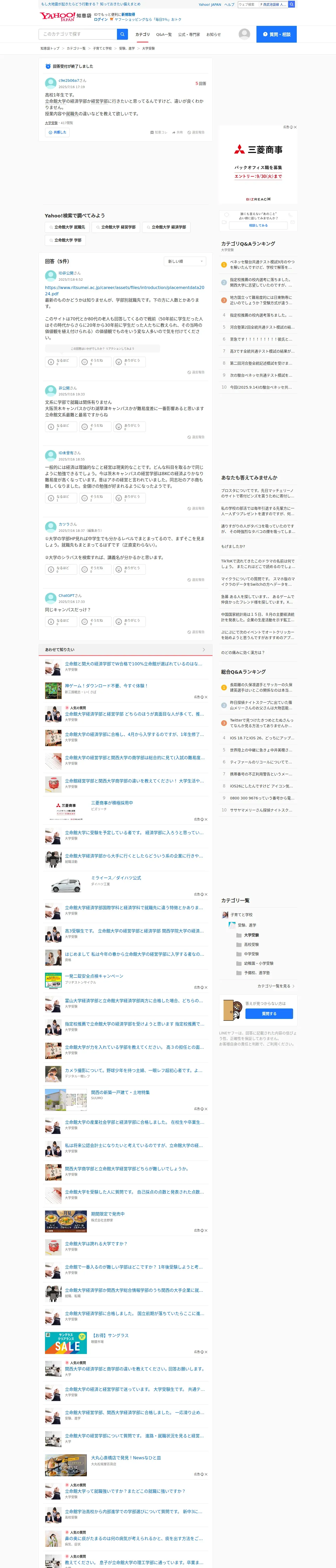Close the Mitsubishi 三菱商事 ad
This screenshot has width=336, height=1568.
click(x=295, y=127)
